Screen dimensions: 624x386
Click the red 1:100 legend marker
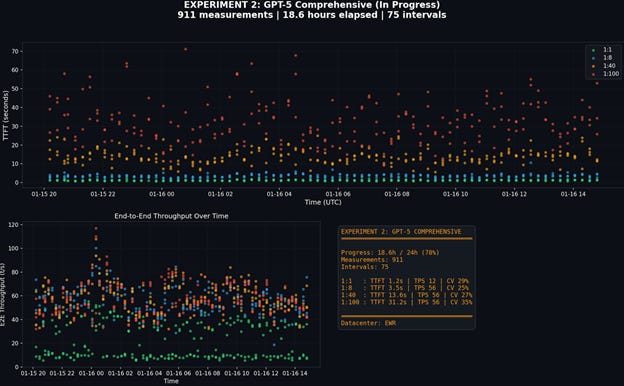point(593,74)
